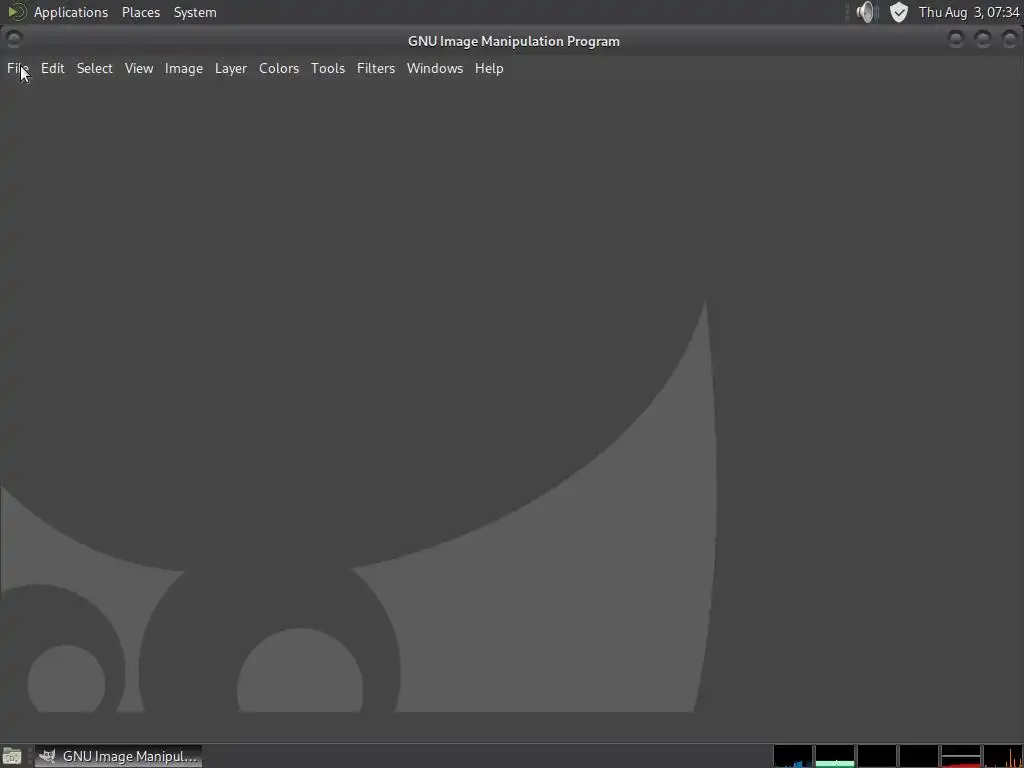
Task: Open the Edit menu
Action: [x=52, y=68]
